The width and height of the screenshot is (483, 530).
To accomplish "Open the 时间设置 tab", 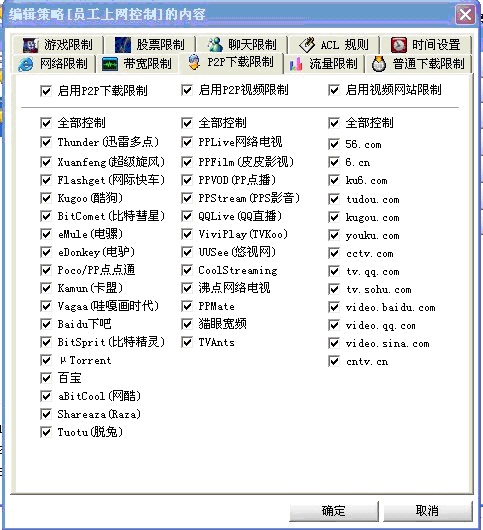I will 426,45.
